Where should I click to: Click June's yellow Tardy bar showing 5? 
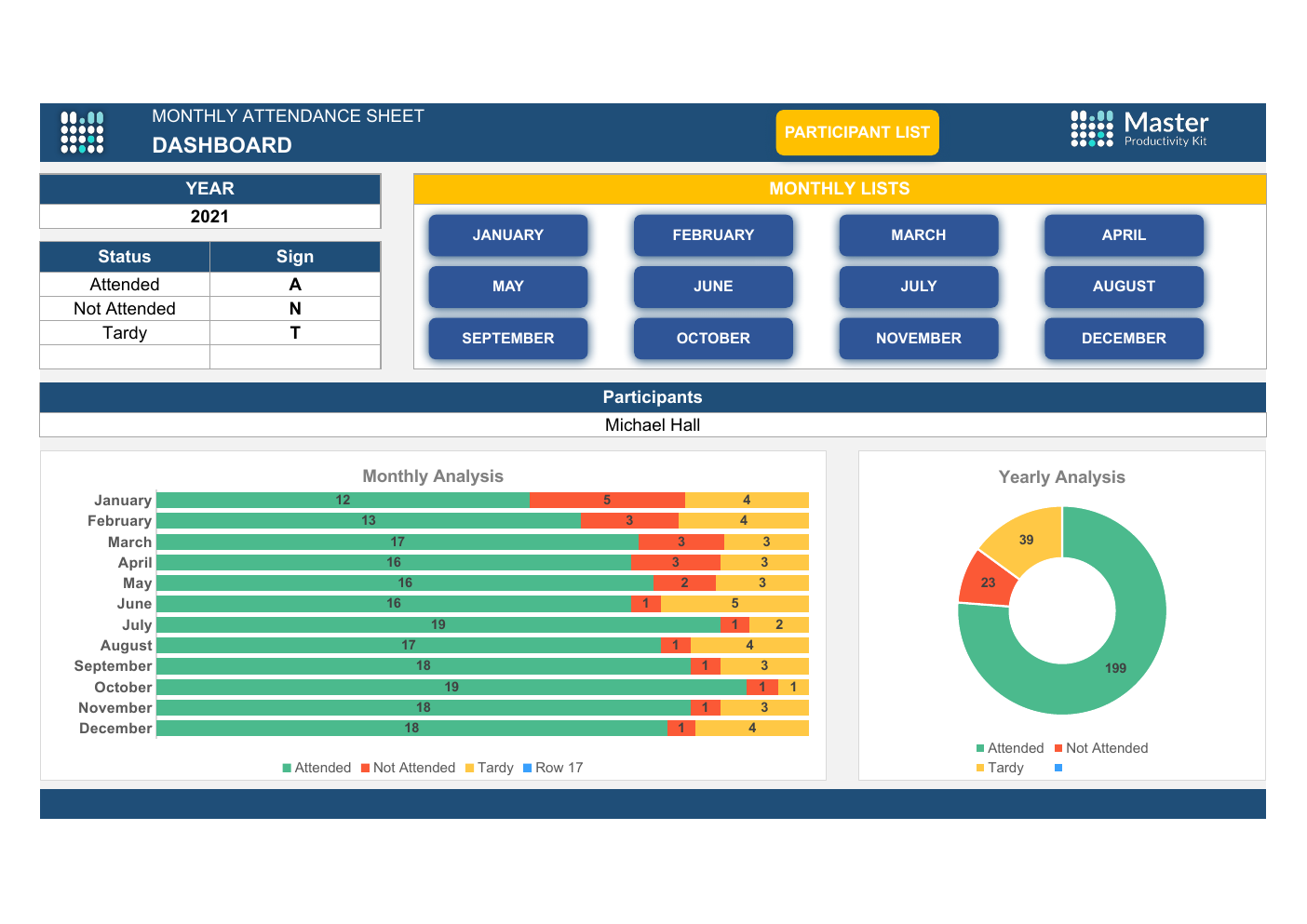click(734, 603)
